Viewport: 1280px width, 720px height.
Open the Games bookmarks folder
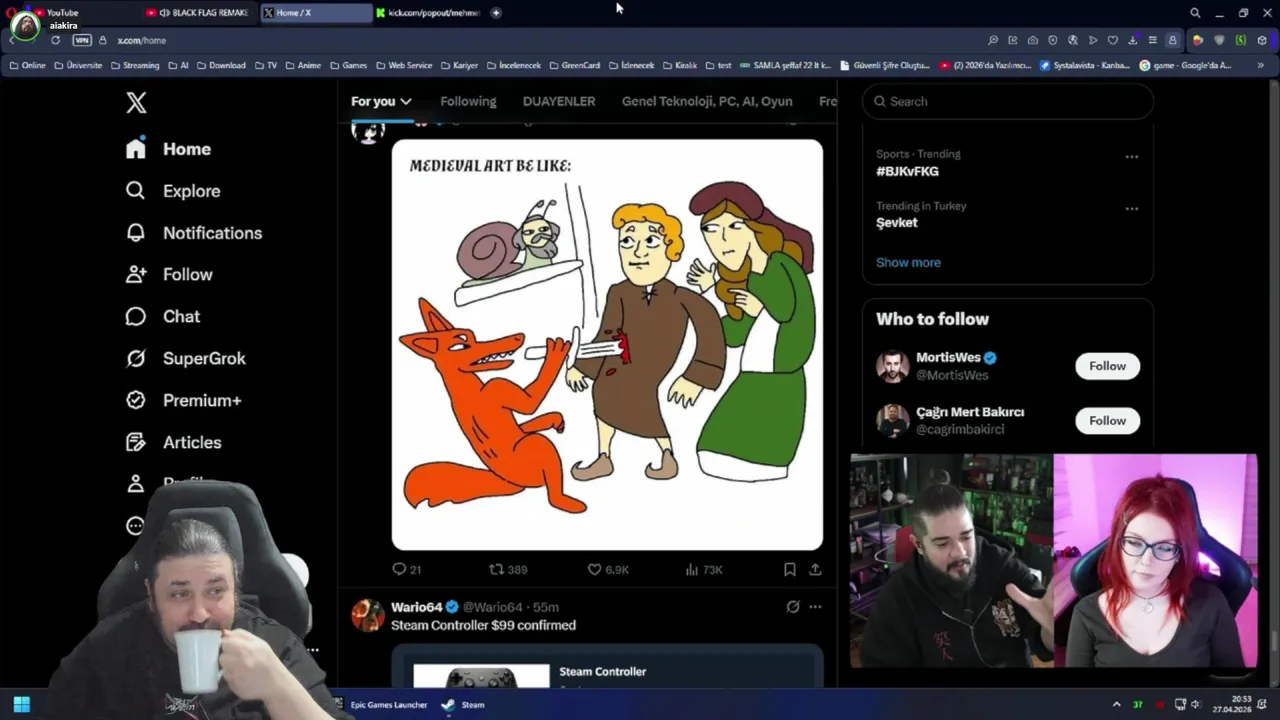pos(348,65)
